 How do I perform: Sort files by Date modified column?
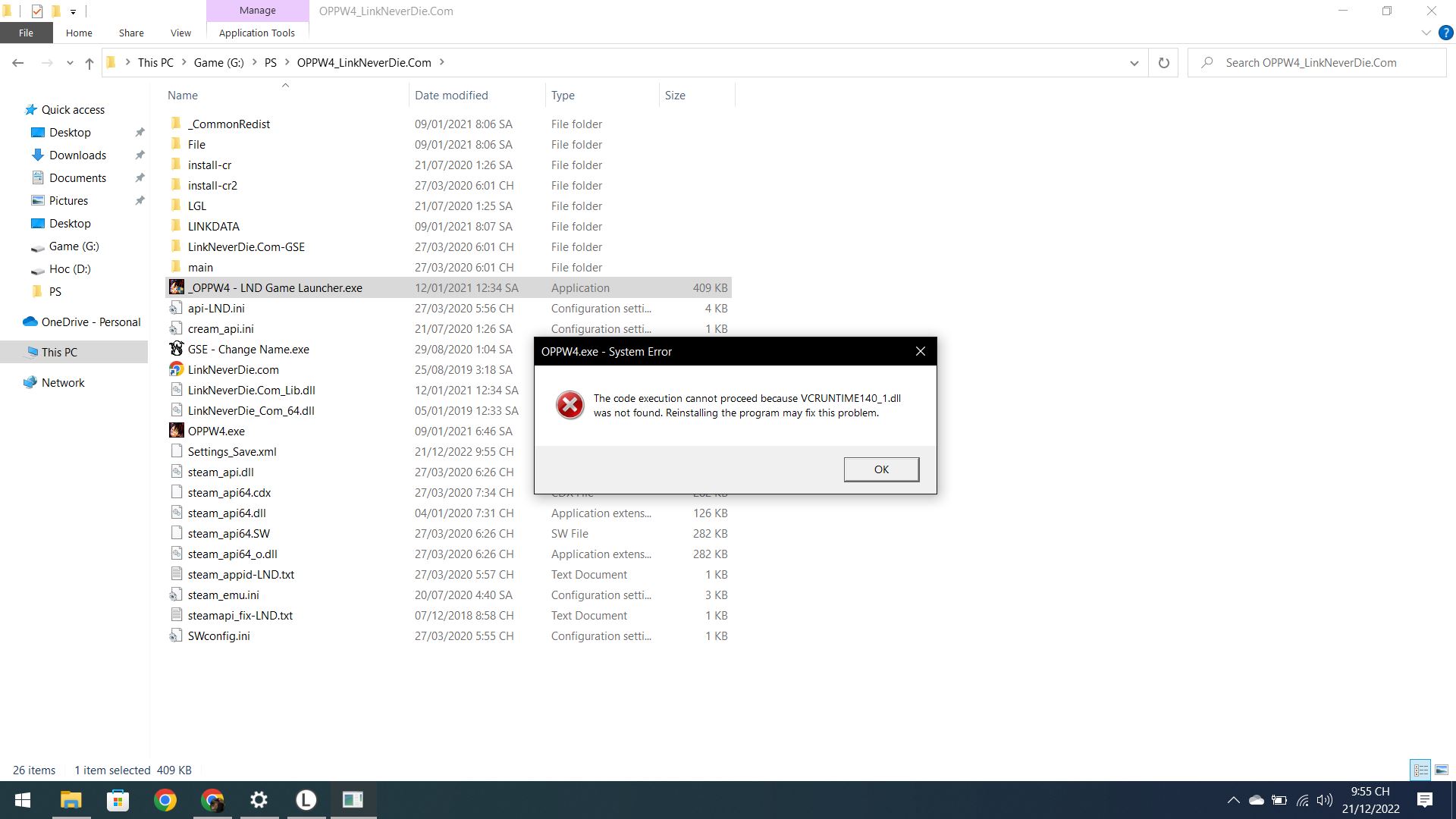(451, 96)
